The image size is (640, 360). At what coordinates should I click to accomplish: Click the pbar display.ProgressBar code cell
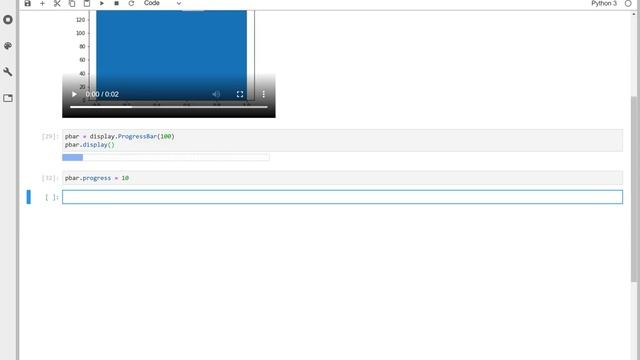tap(342, 140)
